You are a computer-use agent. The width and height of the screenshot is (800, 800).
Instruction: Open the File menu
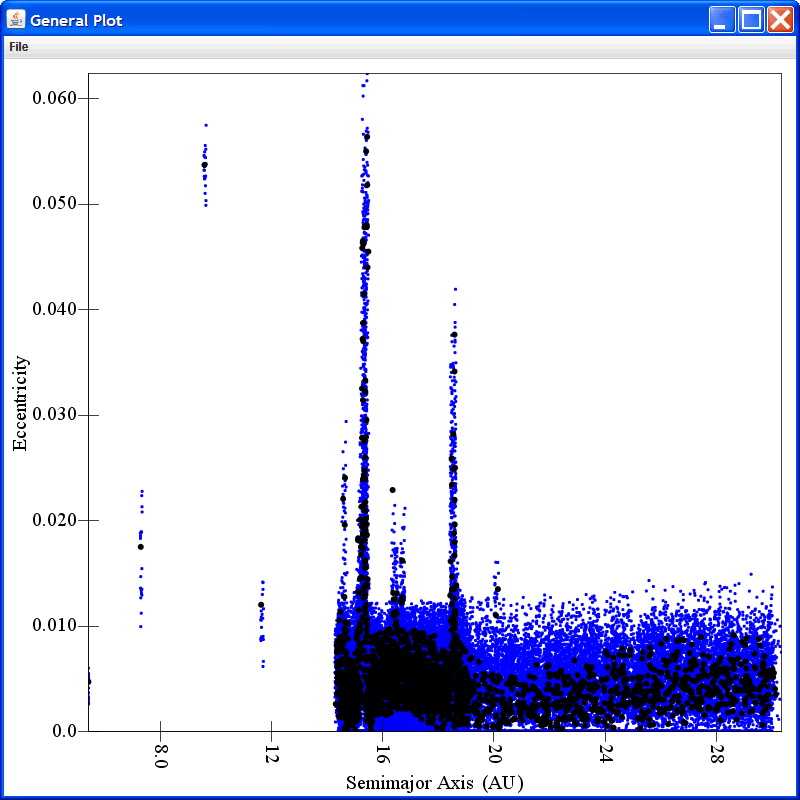click(19, 47)
